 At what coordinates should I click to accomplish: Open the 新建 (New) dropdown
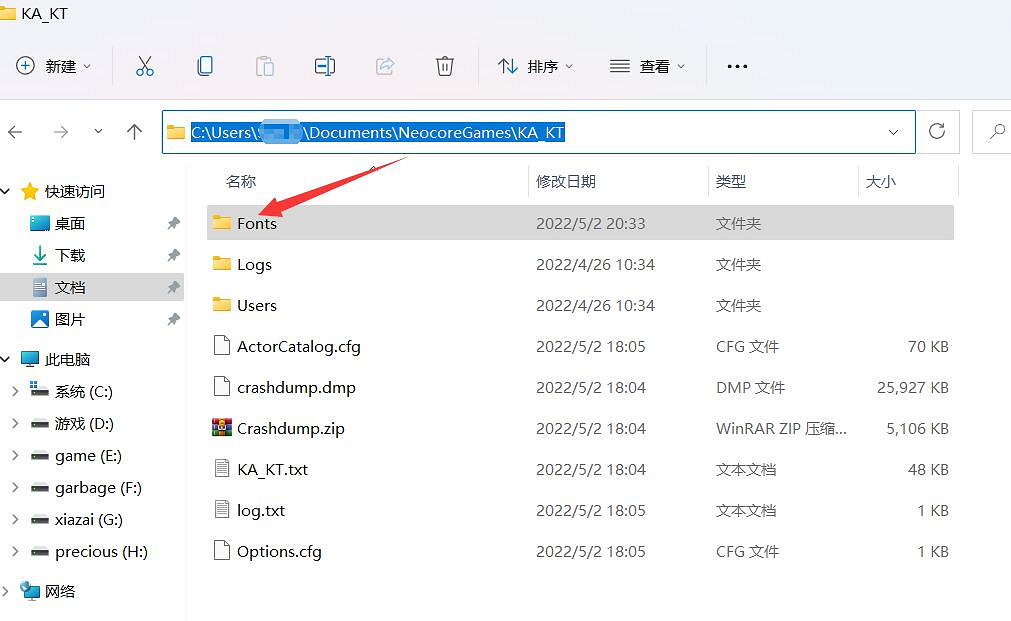(54, 66)
